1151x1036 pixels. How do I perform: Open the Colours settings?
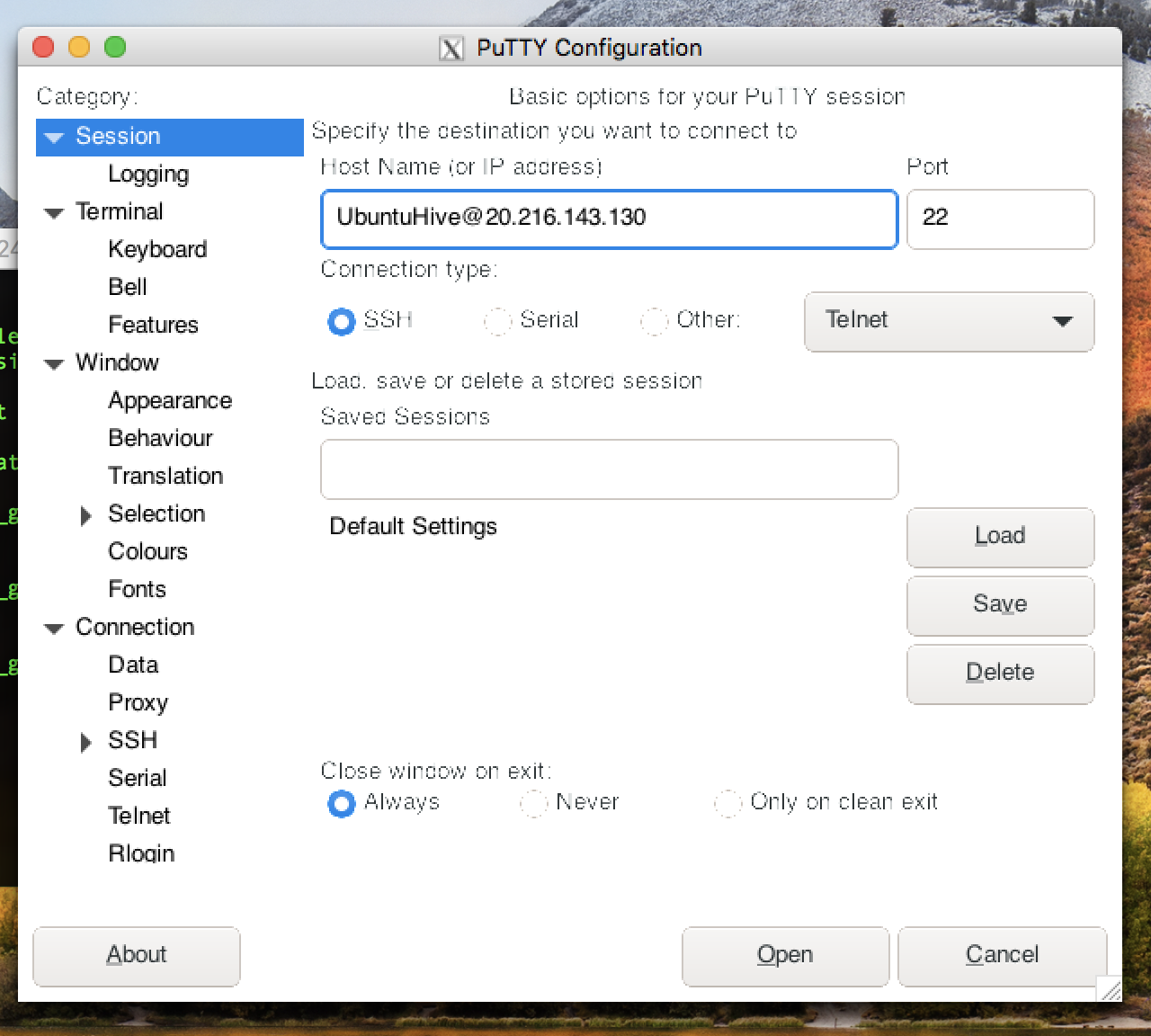tap(147, 551)
